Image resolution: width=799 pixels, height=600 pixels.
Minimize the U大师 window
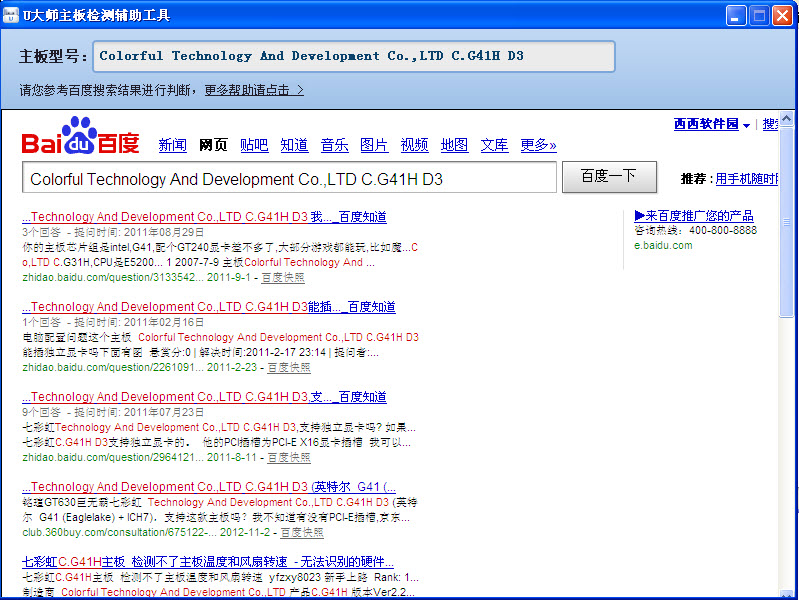[736, 15]
